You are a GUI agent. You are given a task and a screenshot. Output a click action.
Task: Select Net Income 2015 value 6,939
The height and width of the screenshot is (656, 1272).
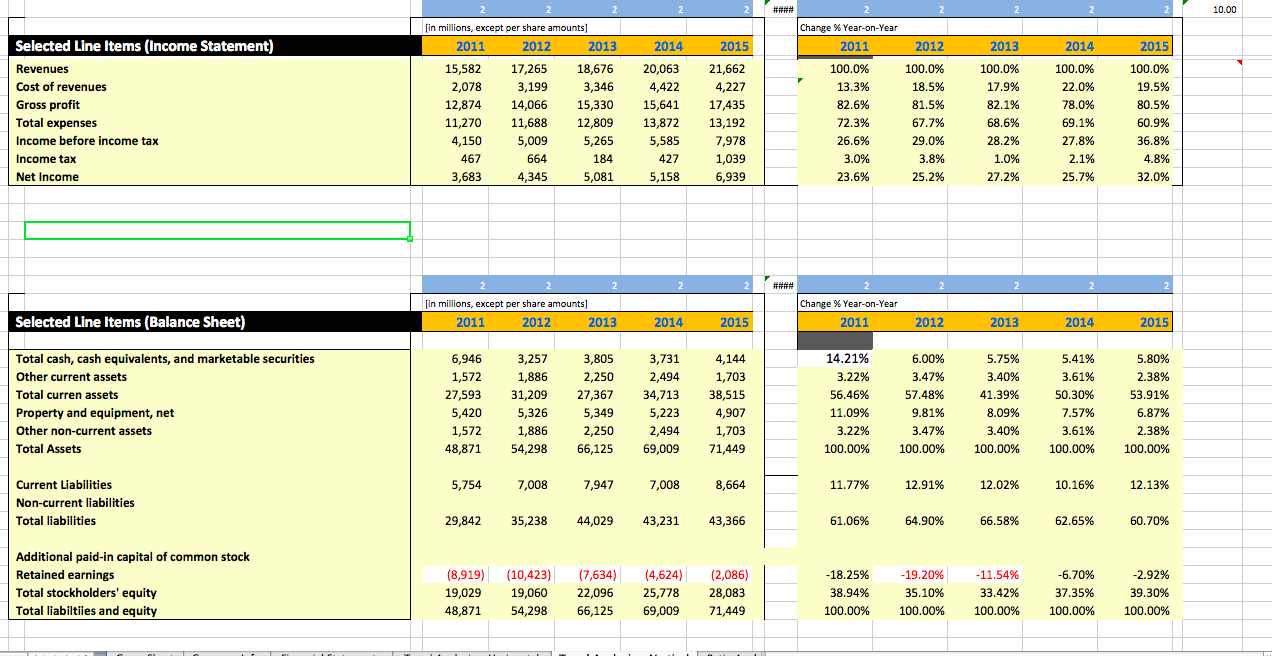tap(731, 177)
